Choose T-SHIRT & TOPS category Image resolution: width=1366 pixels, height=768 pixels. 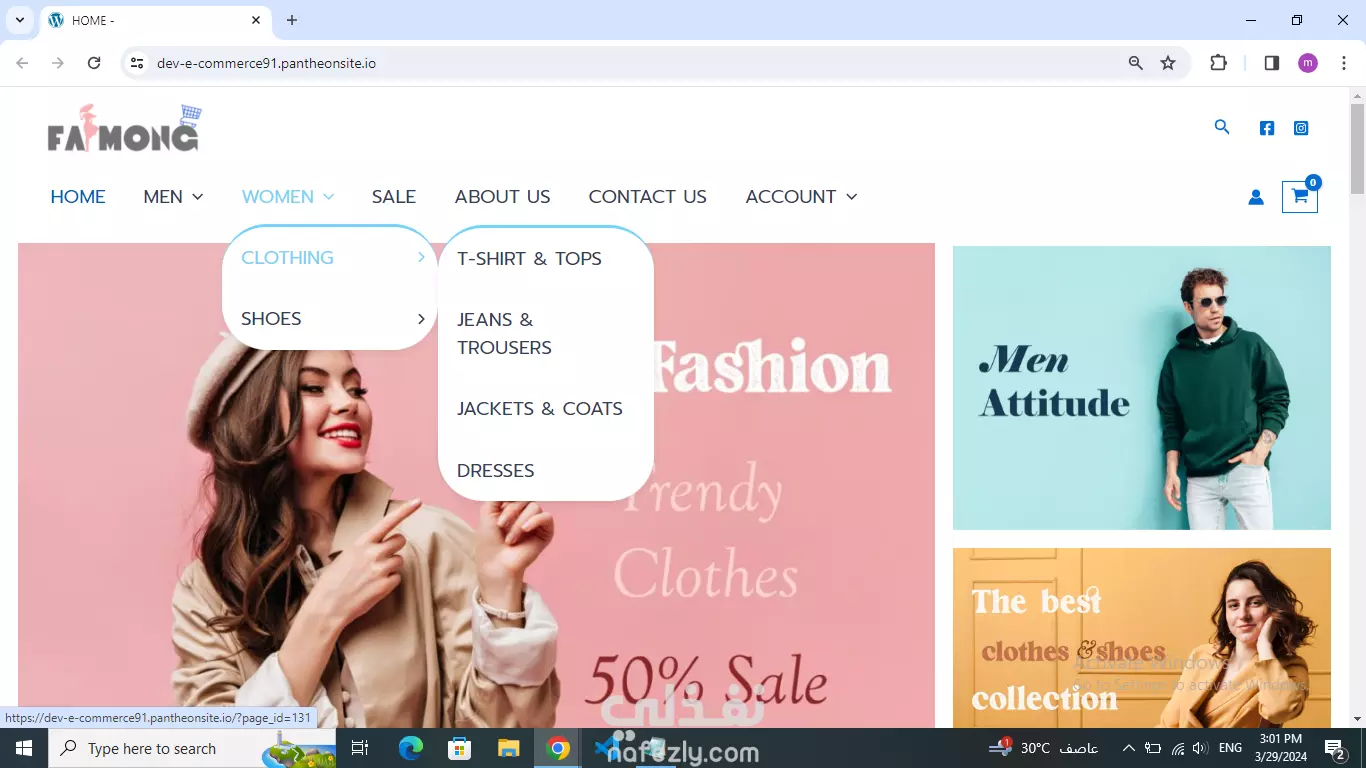[x=529, y=259]
